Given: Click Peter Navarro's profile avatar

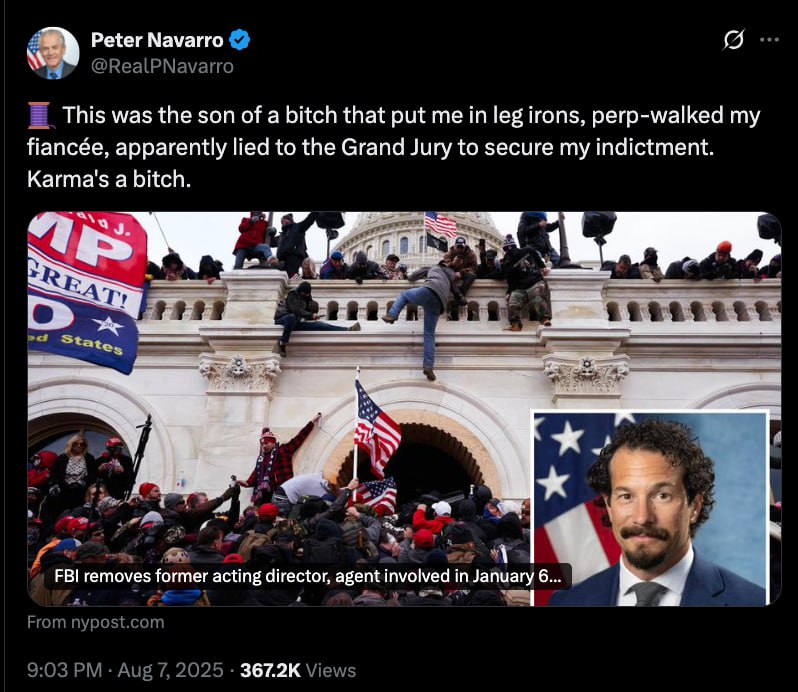Looking at the screenshot, I should coord(53,53).
